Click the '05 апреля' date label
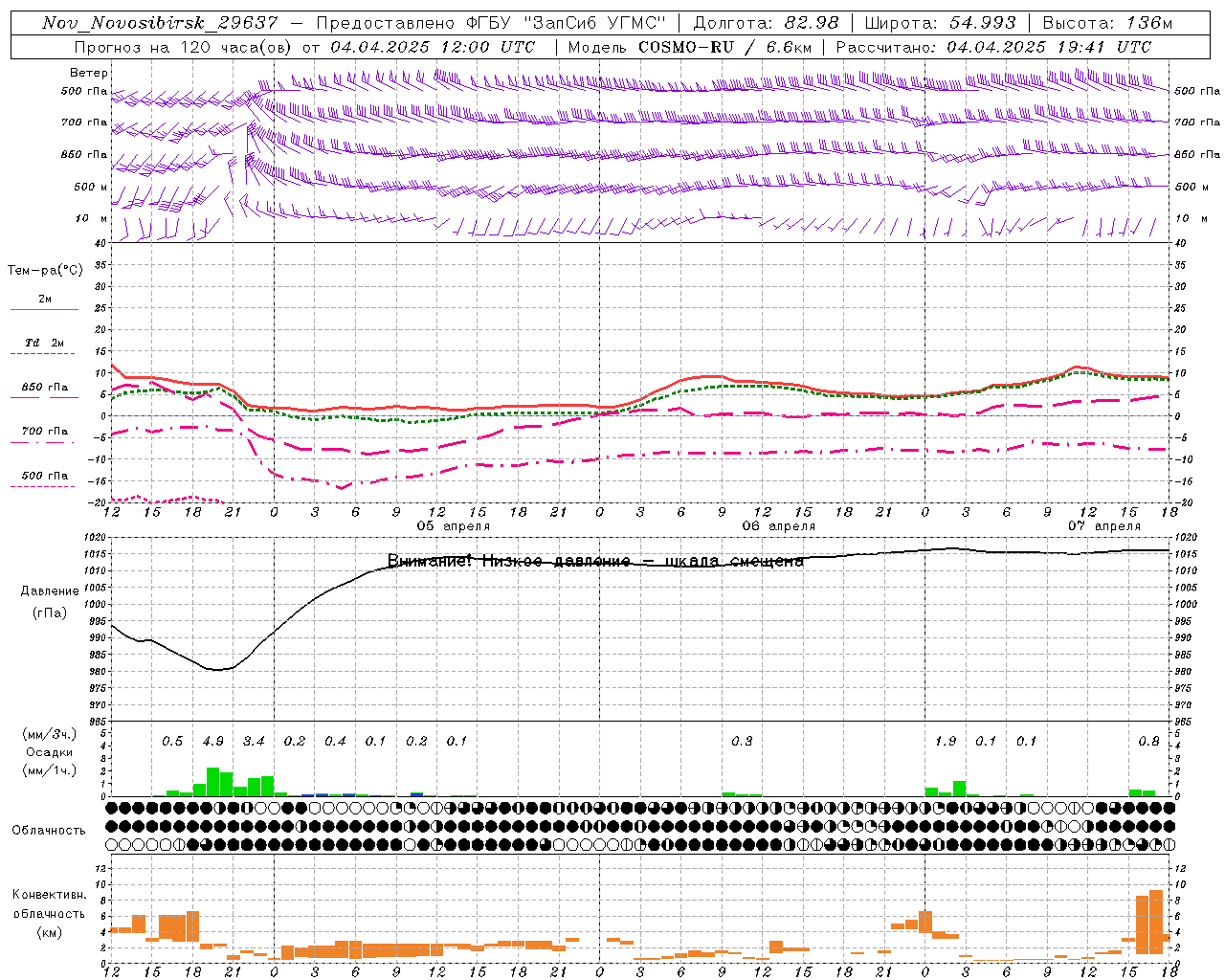This screenshot has width=1225, height=980. [x=454, y=526]
